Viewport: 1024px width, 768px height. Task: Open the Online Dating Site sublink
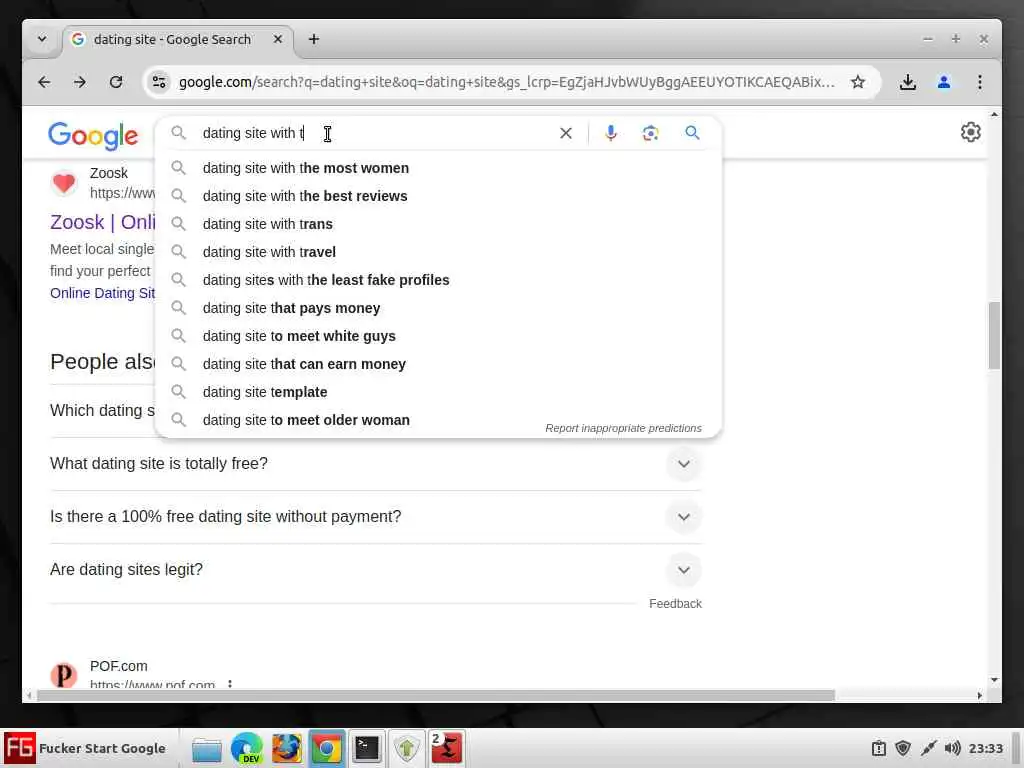[103, 293]
